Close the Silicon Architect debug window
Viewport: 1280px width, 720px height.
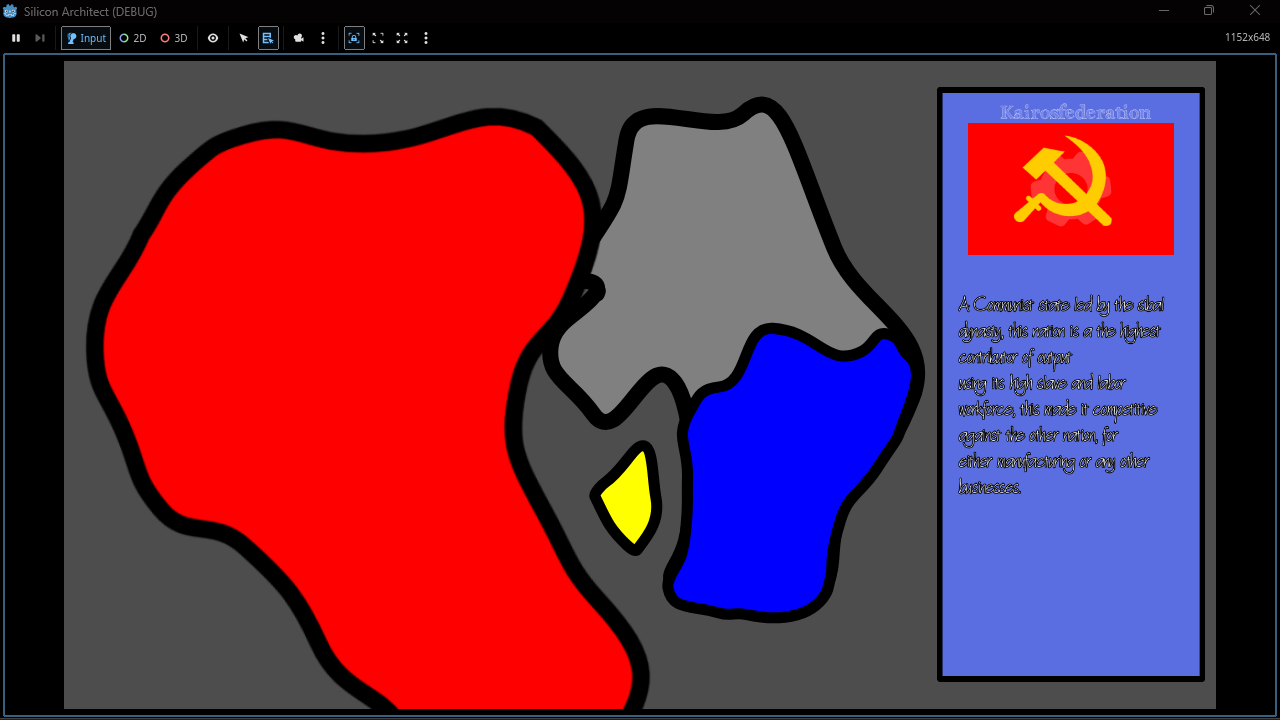[x=1255, y=11]
